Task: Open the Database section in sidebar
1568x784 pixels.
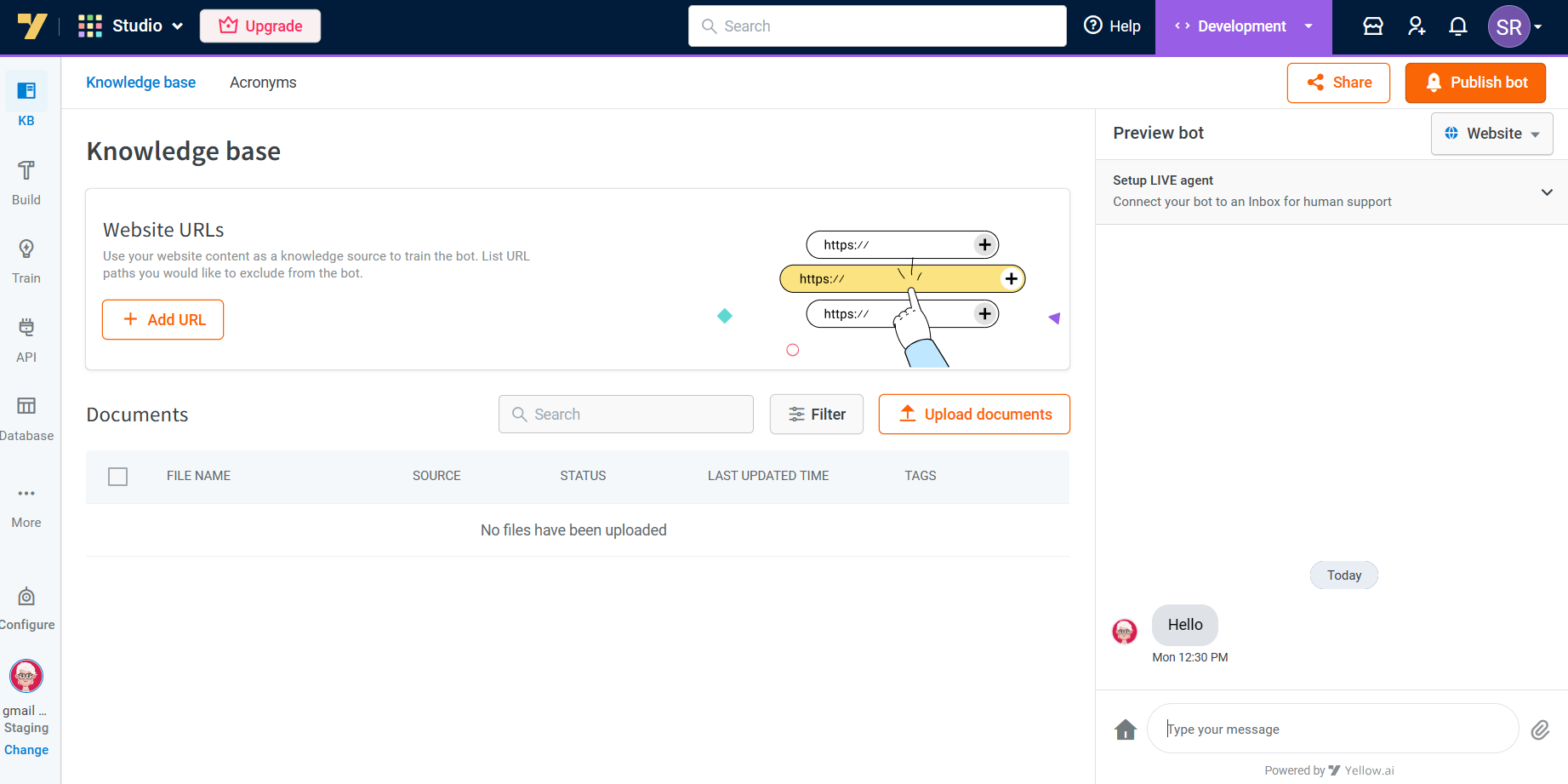Action: click(x=26, y=418)
